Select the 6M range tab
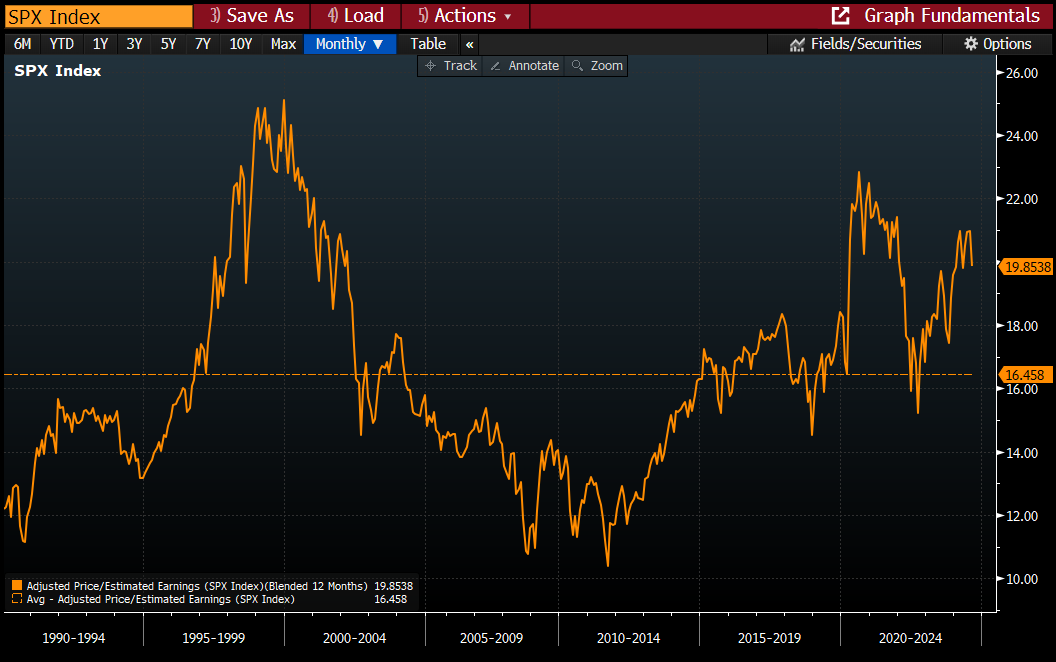The image size is (1056, 662). click(22, 44)
